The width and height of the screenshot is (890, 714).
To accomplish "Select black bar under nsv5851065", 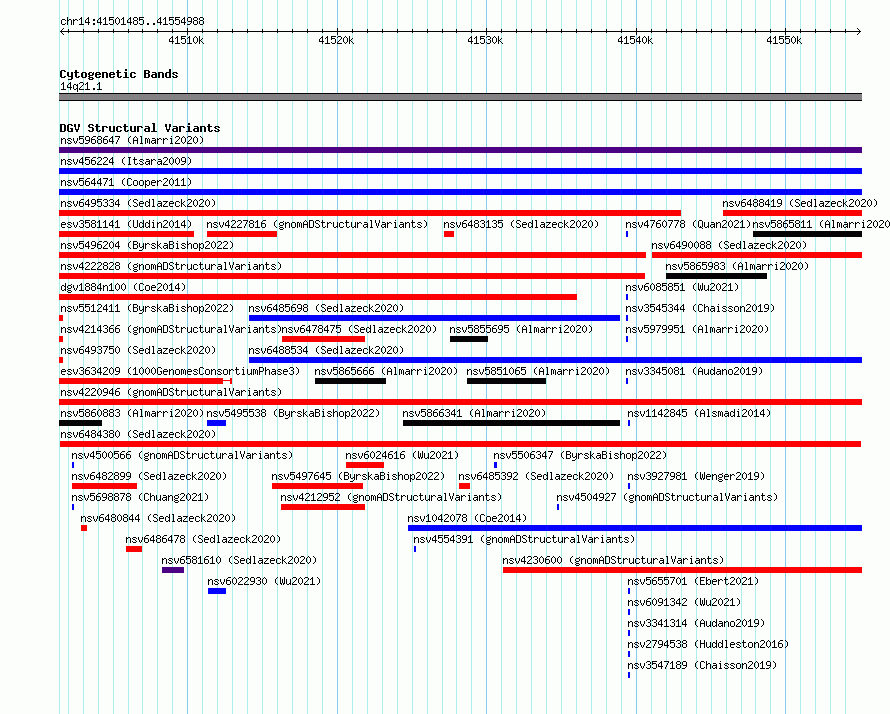I will (506, 381).
